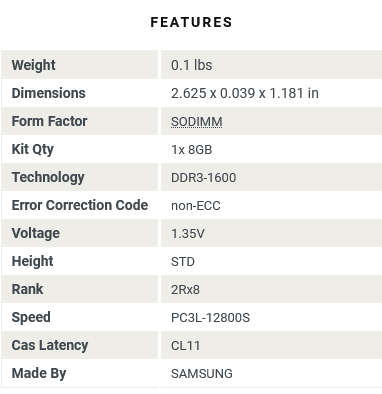382x394 pixels.
Task: Click the 2.625 x 0.039 x 1.181 in value
Action: (x=245, y=93)
